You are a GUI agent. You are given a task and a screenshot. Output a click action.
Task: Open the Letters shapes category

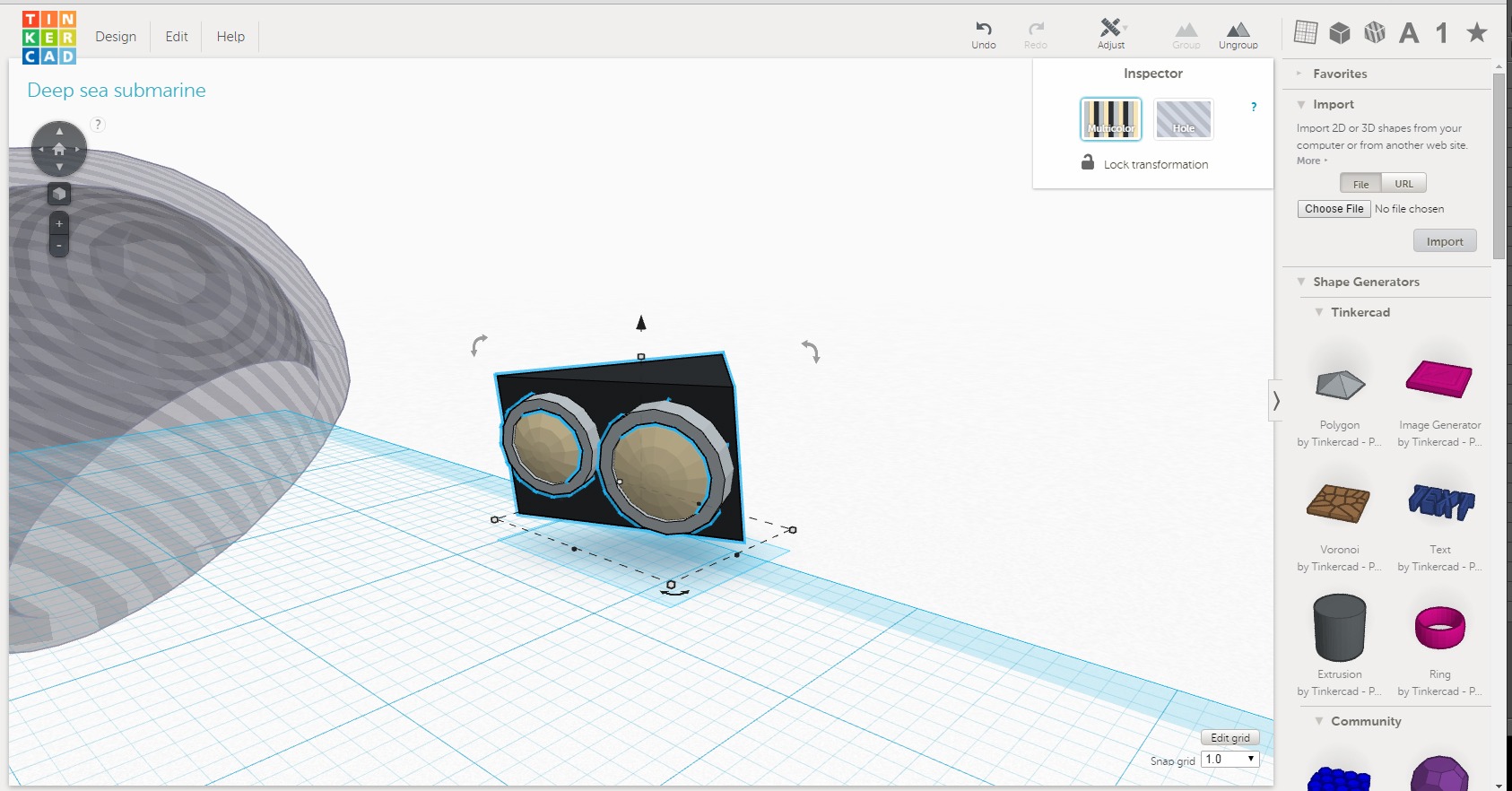coord(1409,33)
